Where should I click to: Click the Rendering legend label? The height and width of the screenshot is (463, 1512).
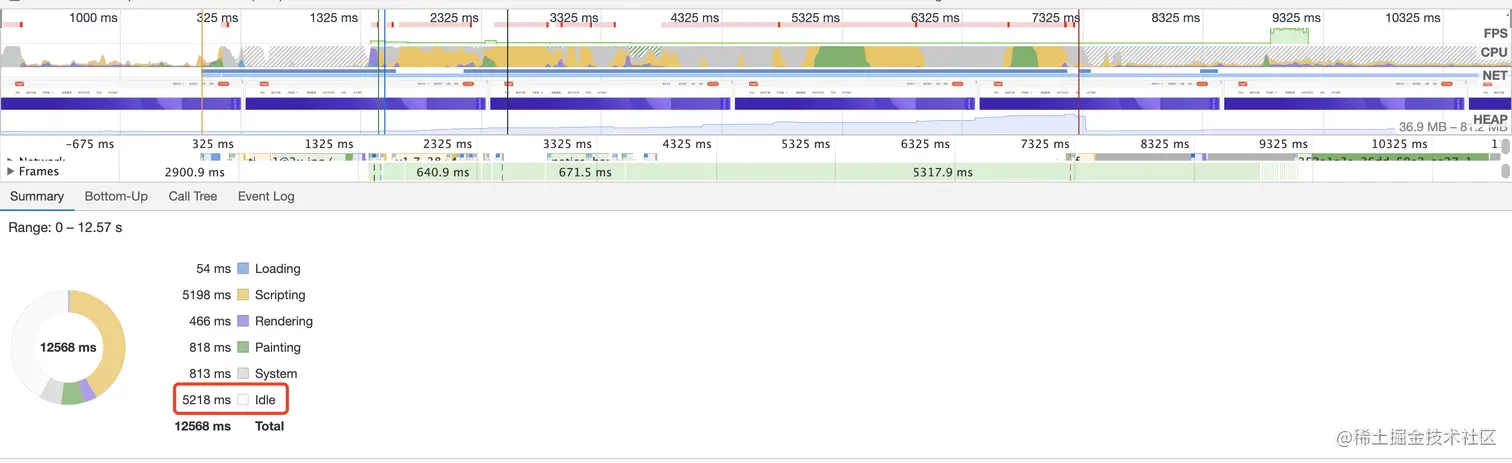pos(284,321)
